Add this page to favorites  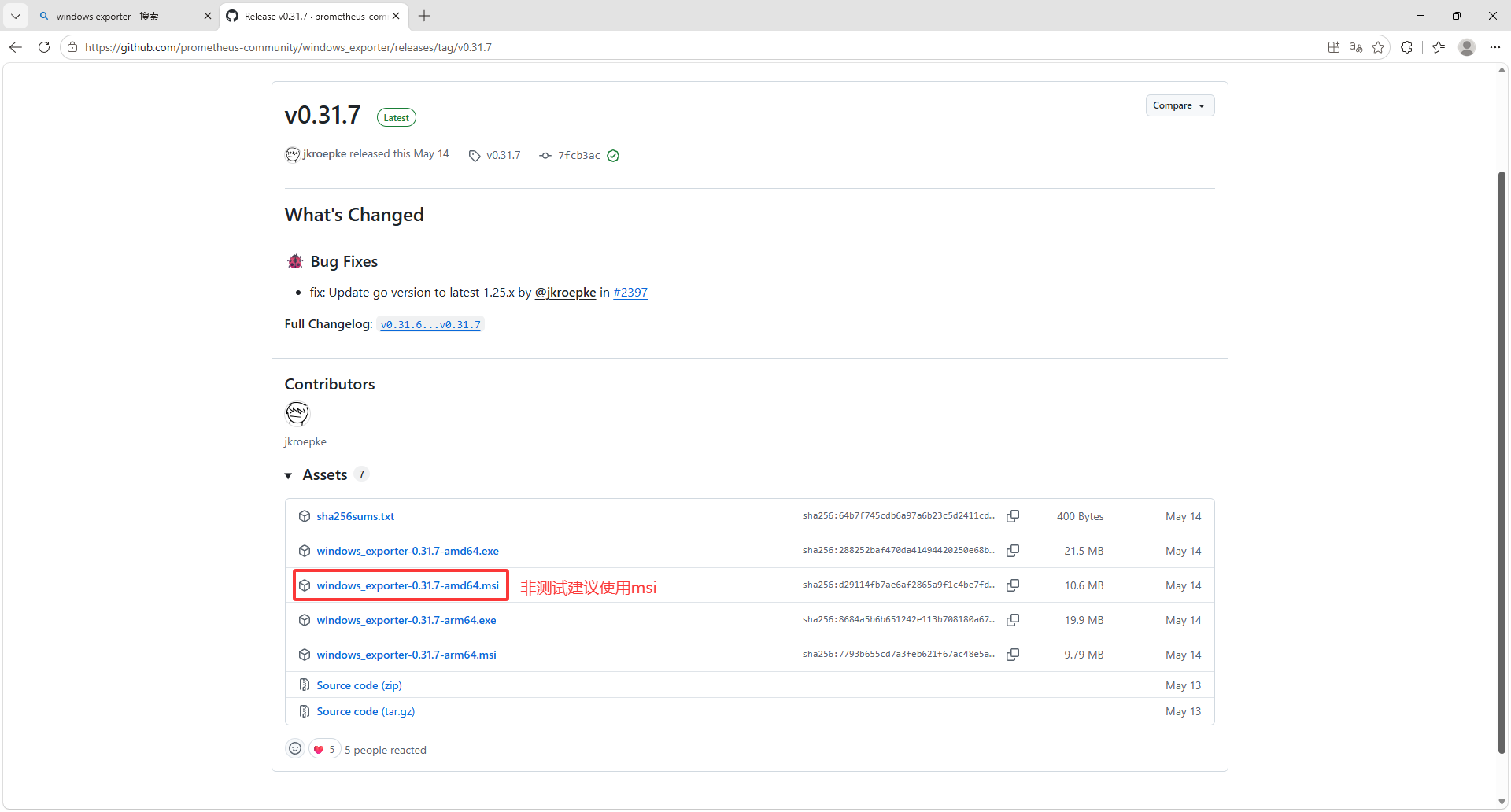pos(1378,47)
